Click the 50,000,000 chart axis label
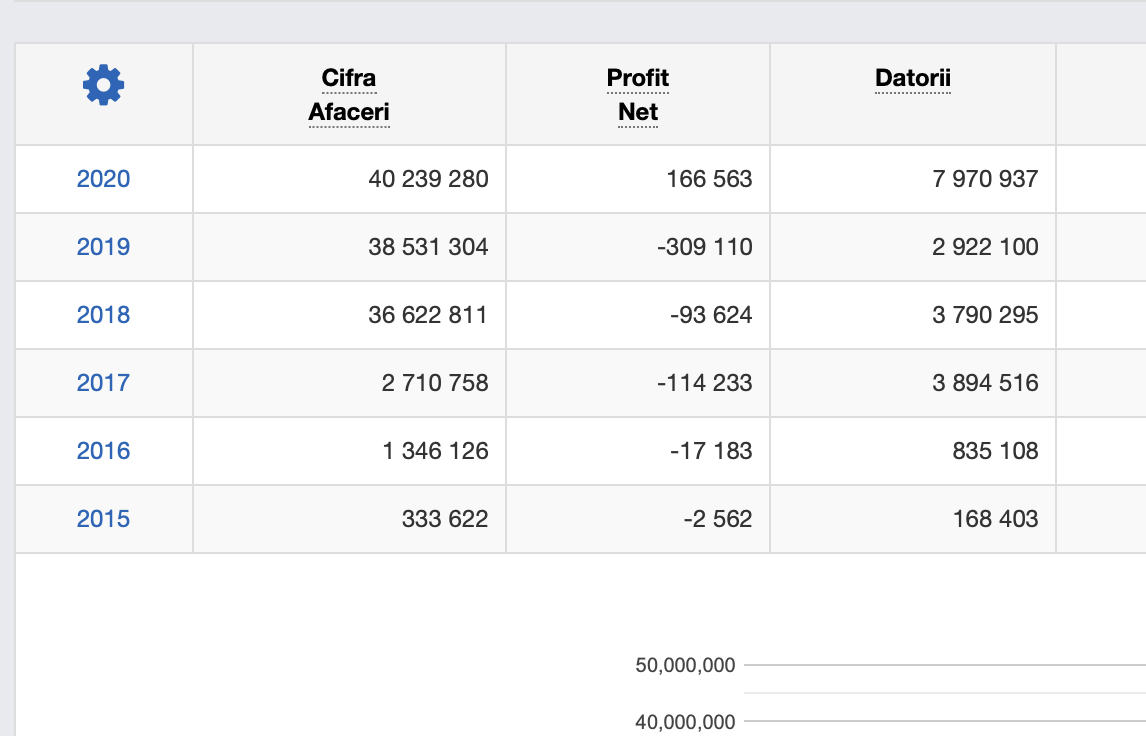 685,665
